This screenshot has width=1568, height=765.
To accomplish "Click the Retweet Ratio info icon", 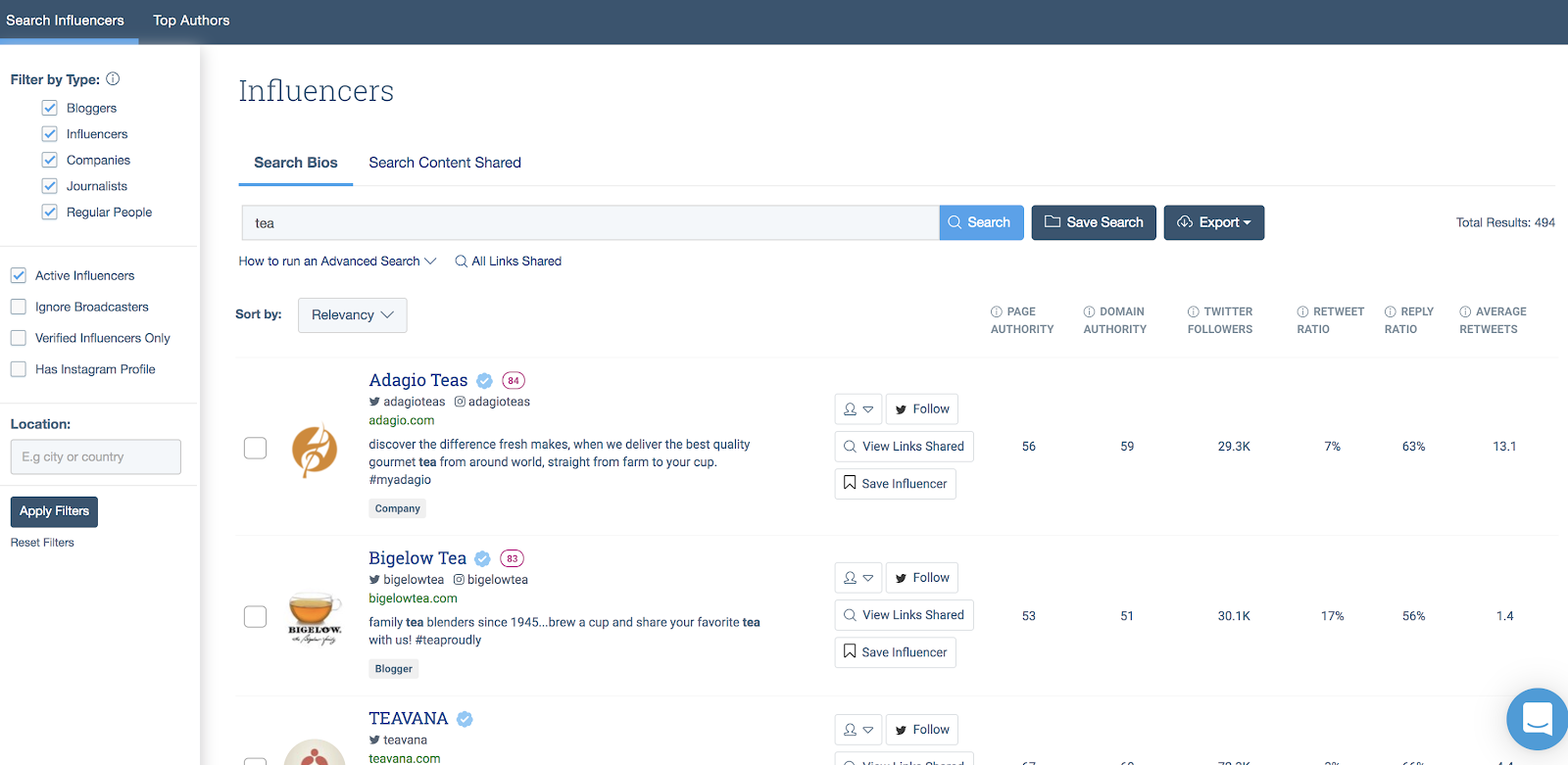I will pos(1302,311).
